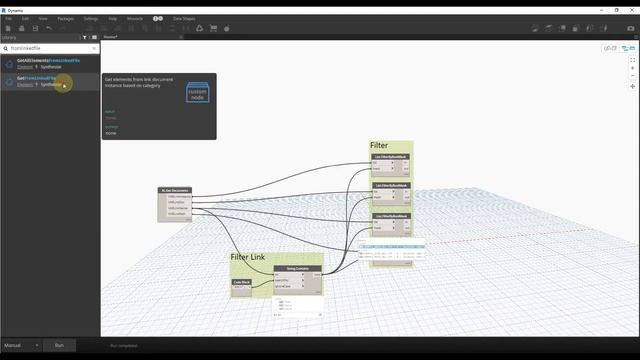Click the search magnifier icon
This screenshot has height=360, width=640.
pyautogui.click(x=6, y=48)
